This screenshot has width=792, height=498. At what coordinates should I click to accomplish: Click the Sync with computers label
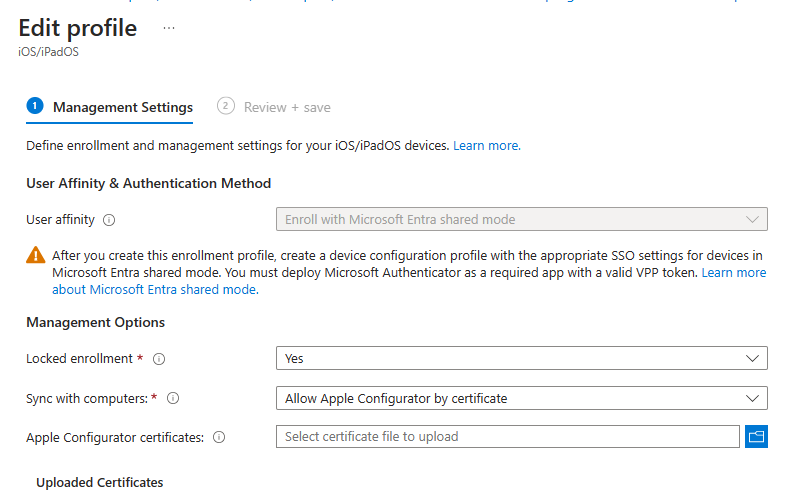87,399
